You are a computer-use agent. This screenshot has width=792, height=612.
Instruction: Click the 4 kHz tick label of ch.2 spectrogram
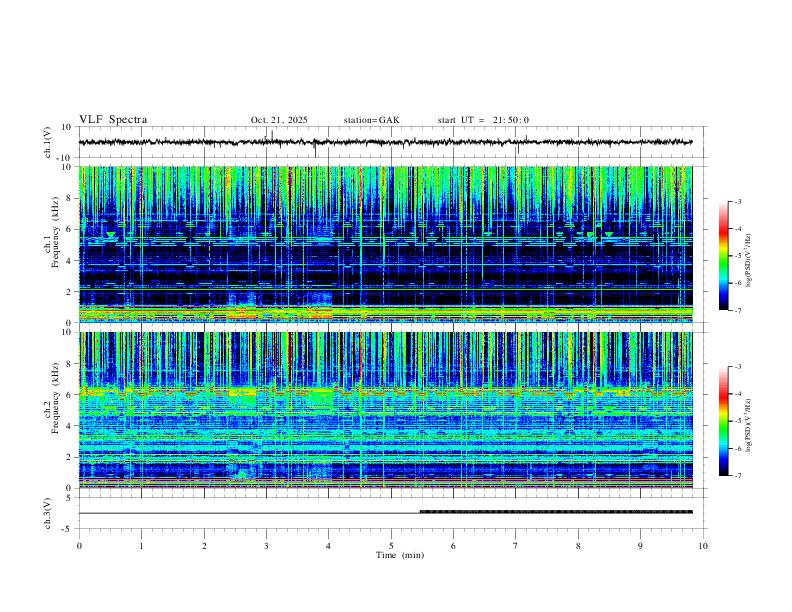pos(69,426)
